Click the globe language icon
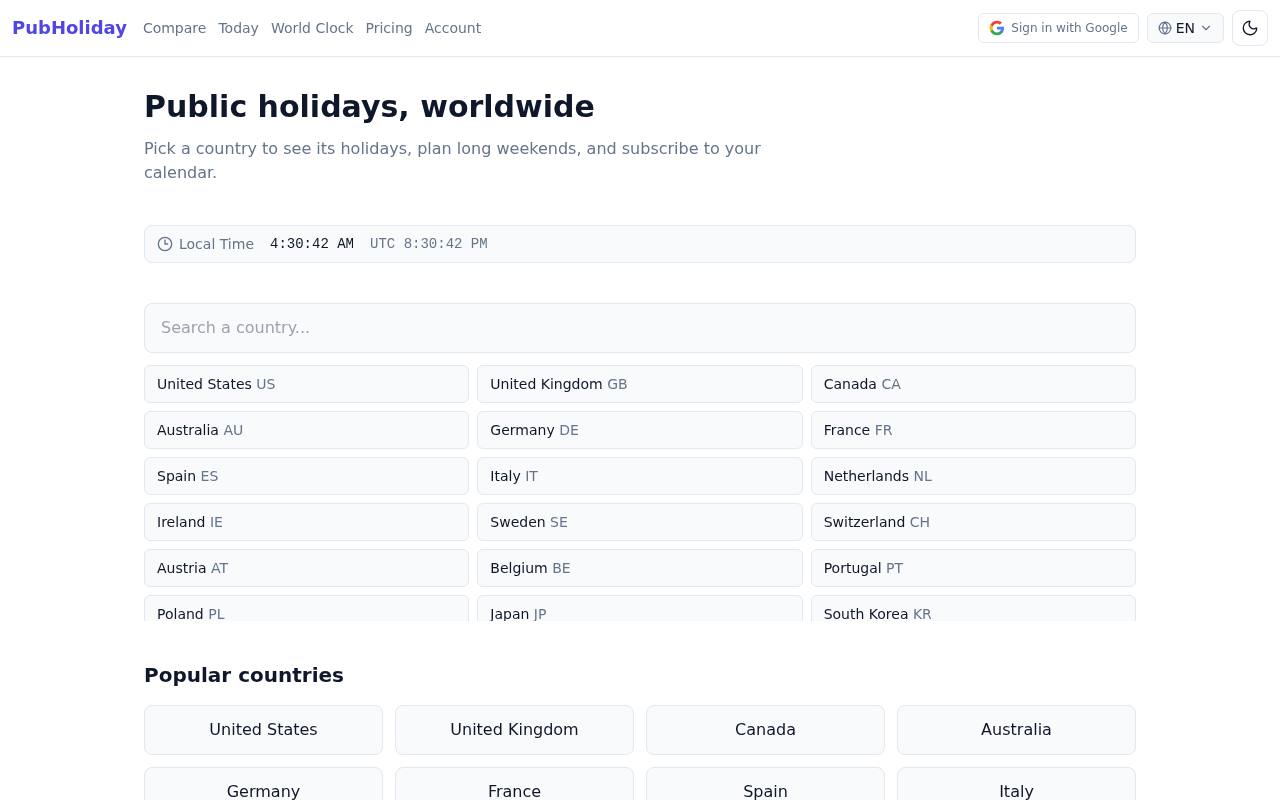The image size is (1280, 800). coord(1165,28)
